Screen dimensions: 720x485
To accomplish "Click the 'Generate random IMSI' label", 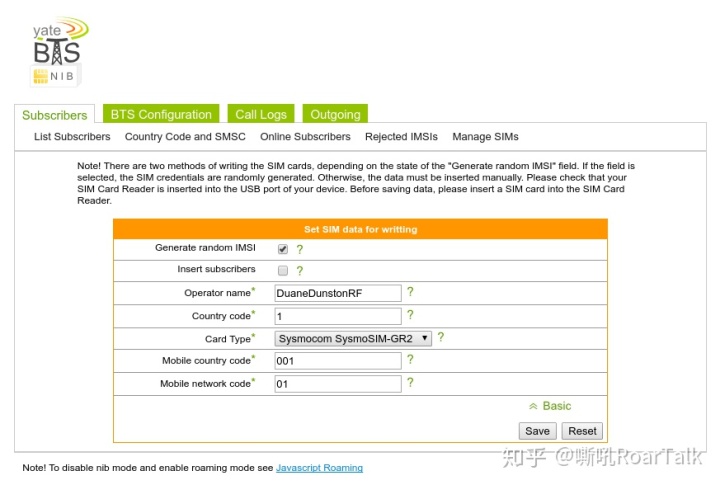I will coord(205,248).
